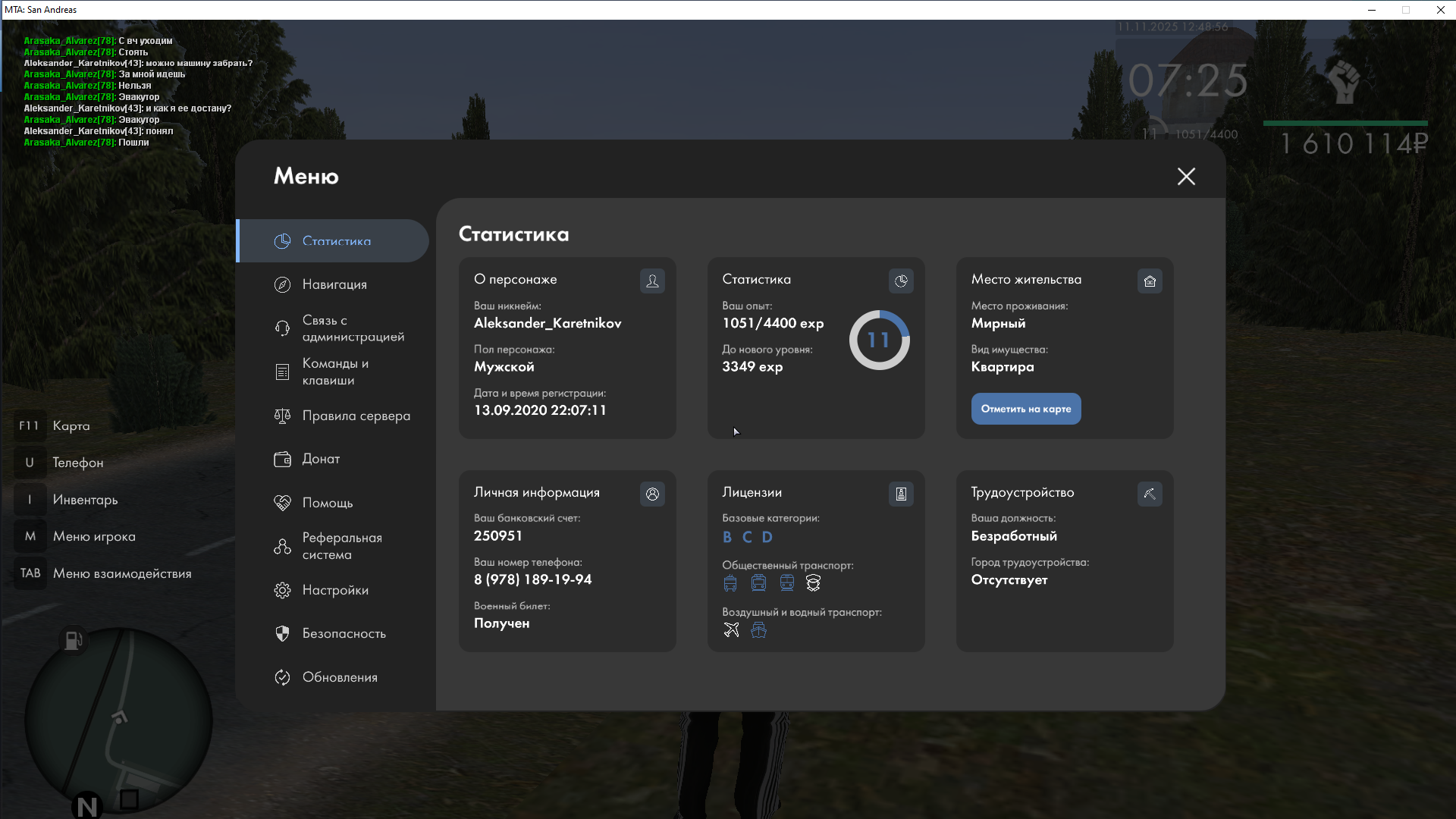This screenshot has height=819, width=1456.
Task: Click the ship license icon
Action: point(758,630)
